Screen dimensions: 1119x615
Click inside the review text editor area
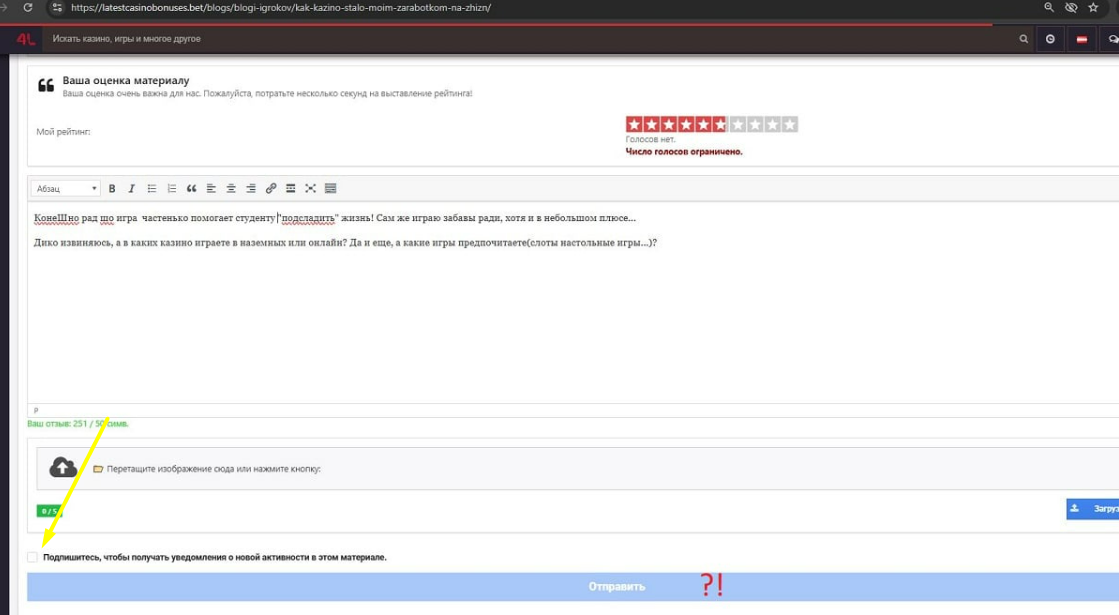500,320
